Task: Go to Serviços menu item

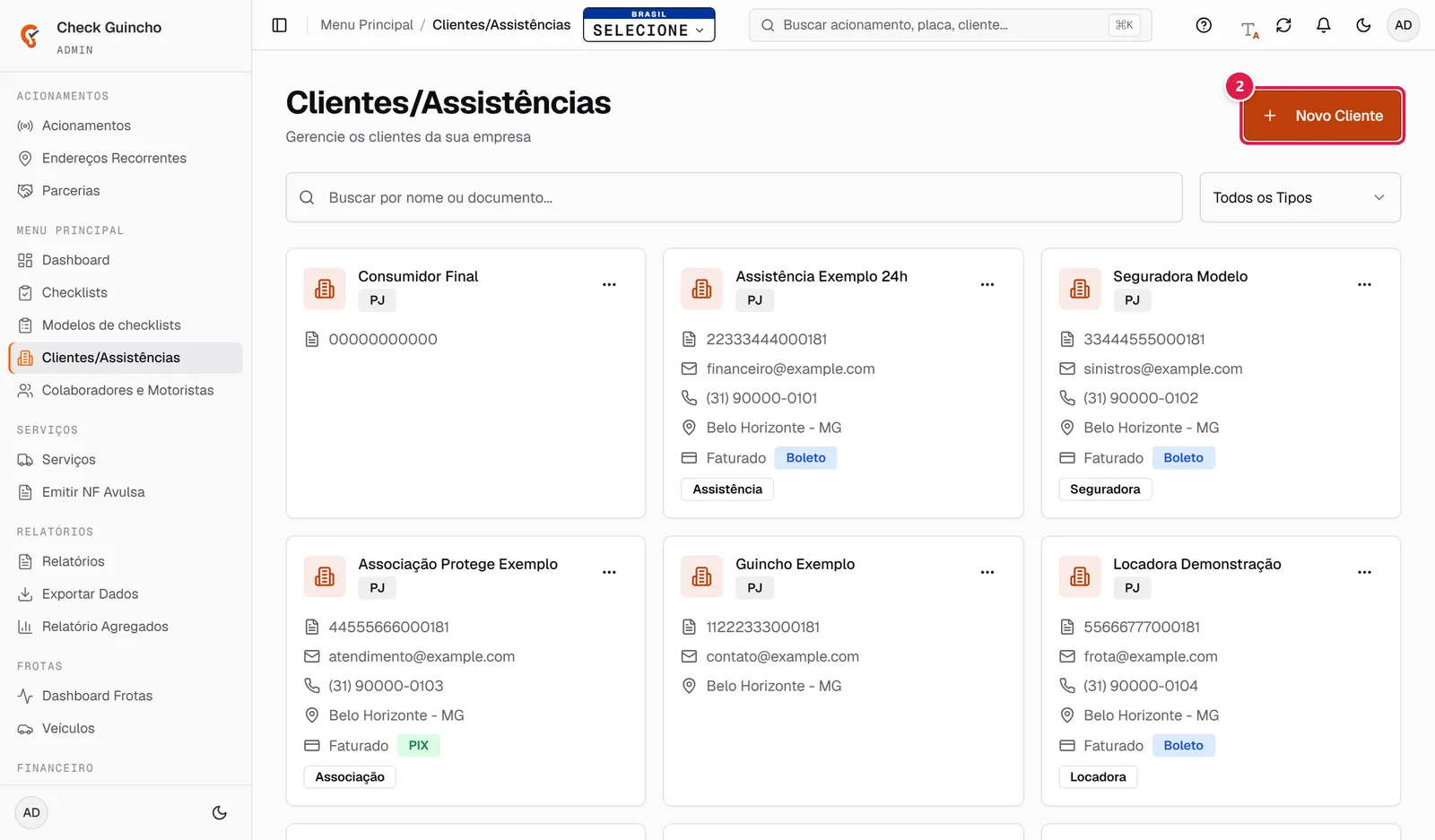Action: [126, 459]
